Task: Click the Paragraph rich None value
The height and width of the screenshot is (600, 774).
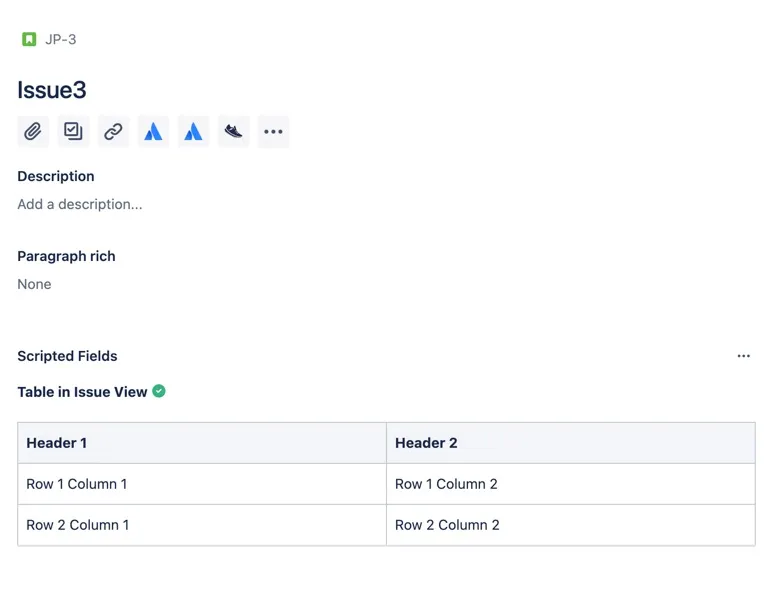Action: coord(34,284)
